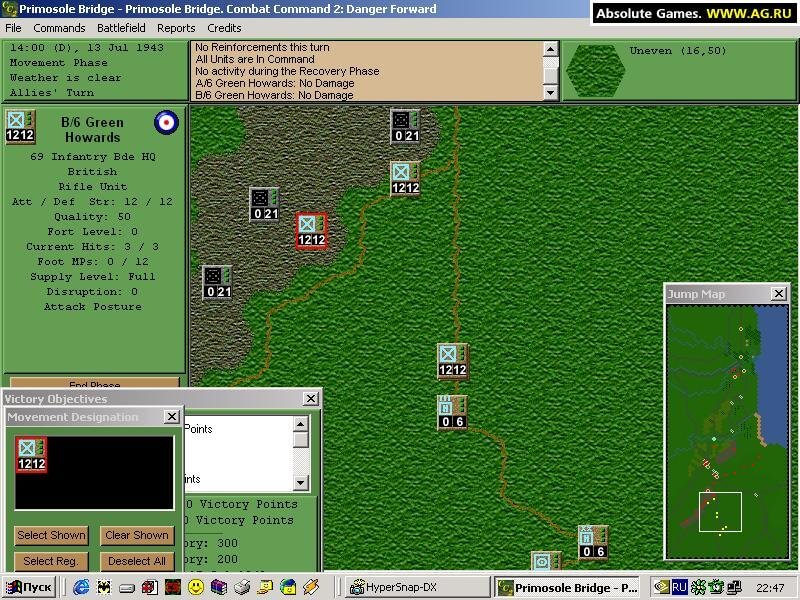Viewport: 800px width, 600px height.
Task: Open the Credits menu
Action: 224,28
